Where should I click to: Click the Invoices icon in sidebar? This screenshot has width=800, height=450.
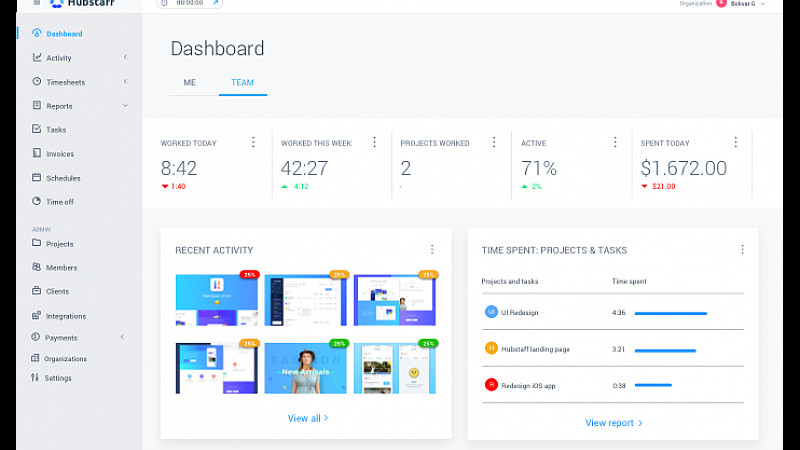point(37,153)
